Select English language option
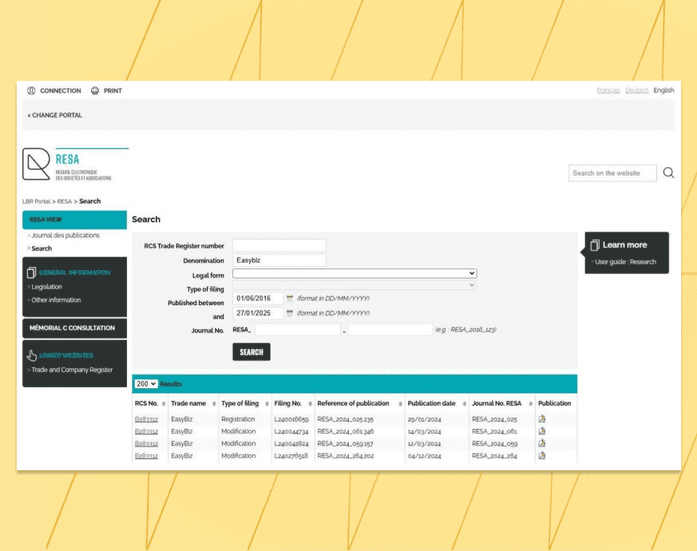This screenshot has height=551, width=697. [x=664, y=90]
